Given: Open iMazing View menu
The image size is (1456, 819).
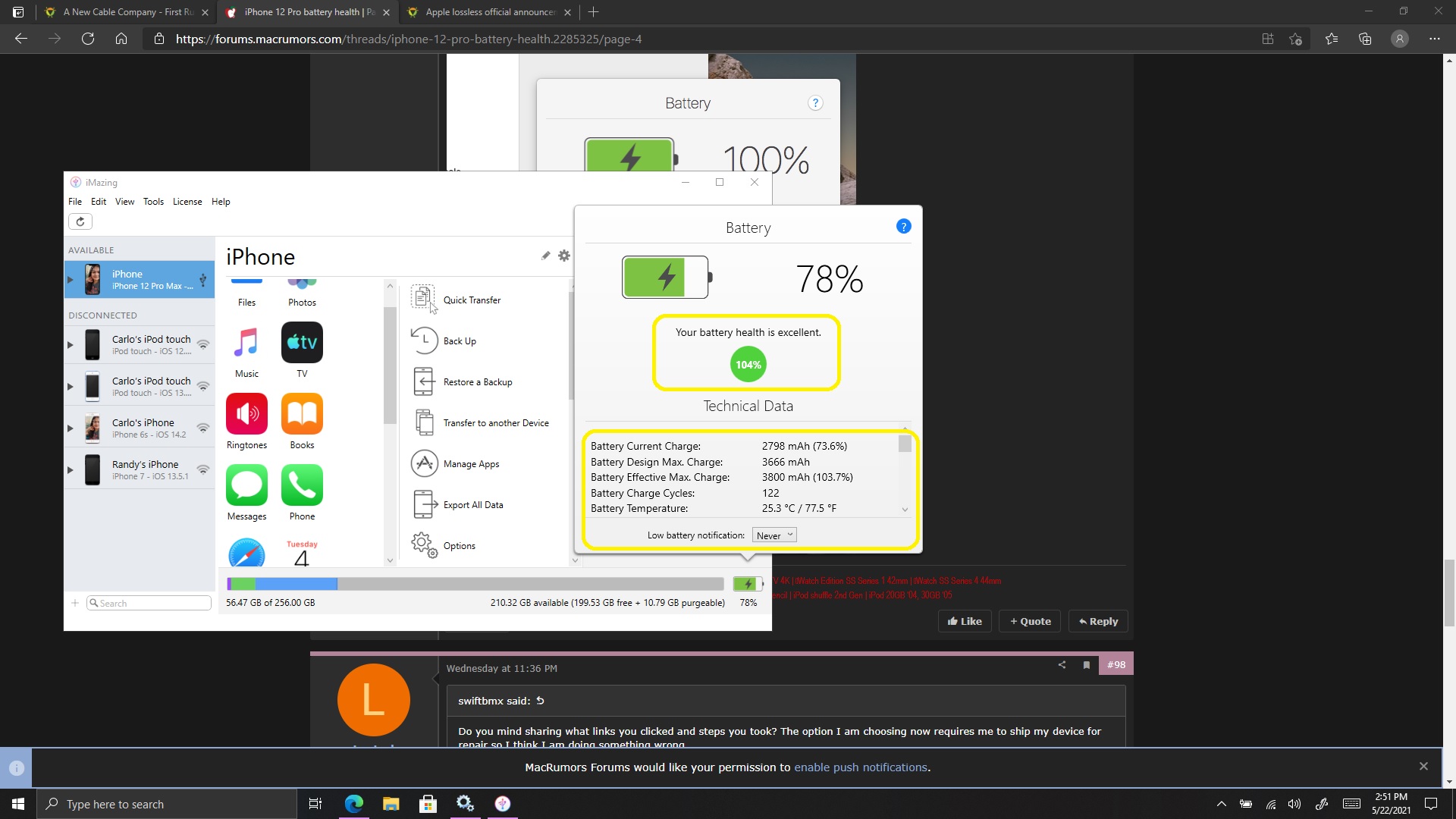Looking at the screenshot, I should (x=124, y=202).
